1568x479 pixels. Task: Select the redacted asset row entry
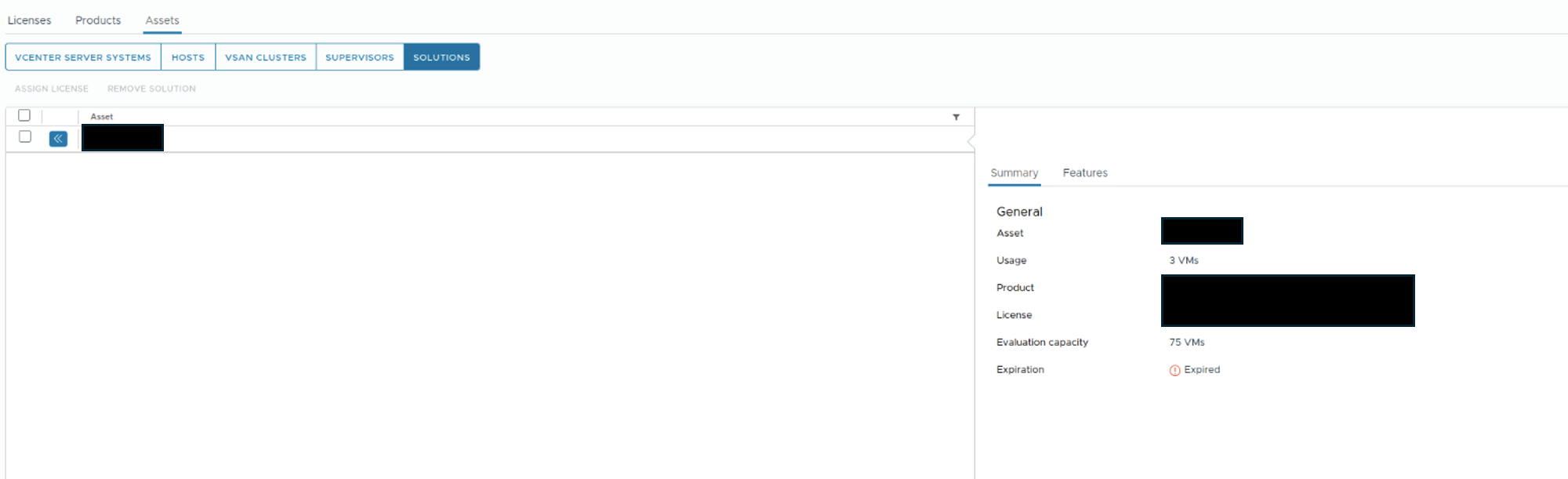(122, 138)
